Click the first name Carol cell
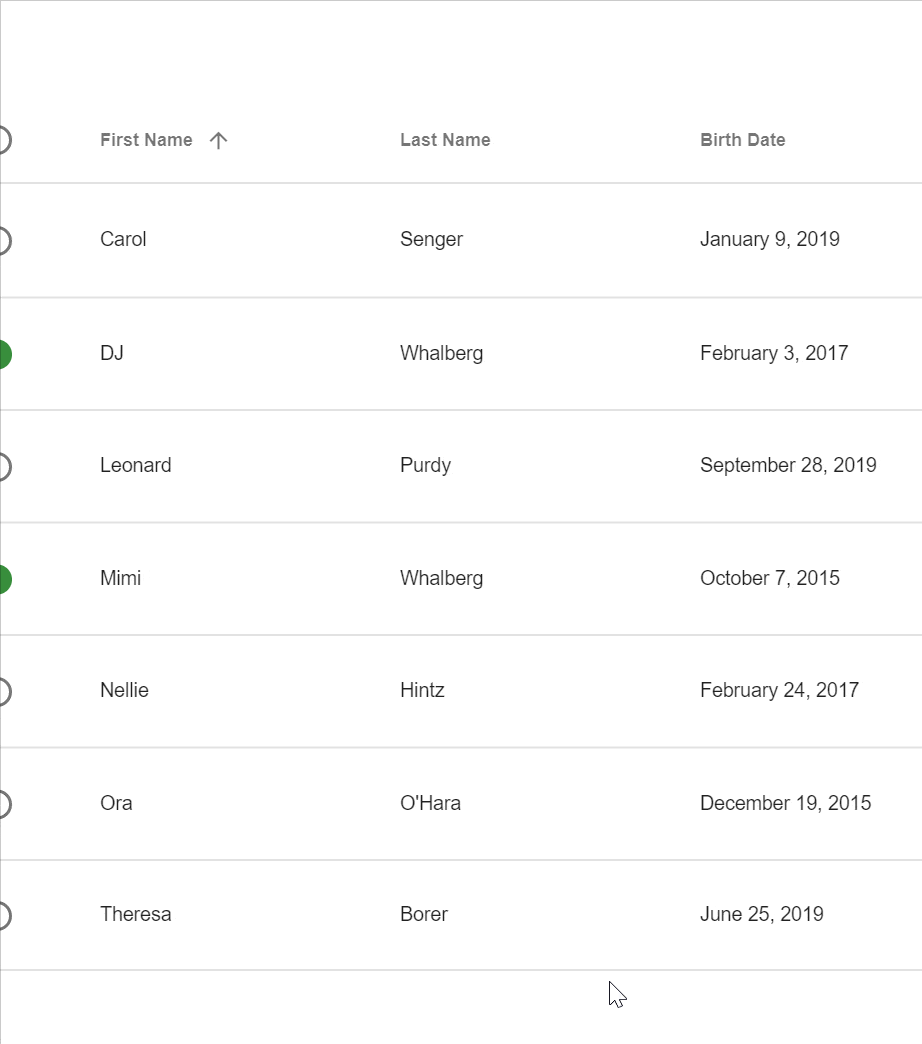The height and width of the screenshot is (1044, 922). click(123, 239)
